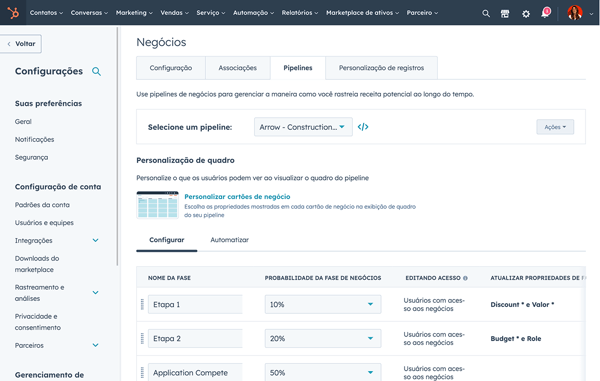
Task: Open the marketplace storefront icon
Action: 505,14
